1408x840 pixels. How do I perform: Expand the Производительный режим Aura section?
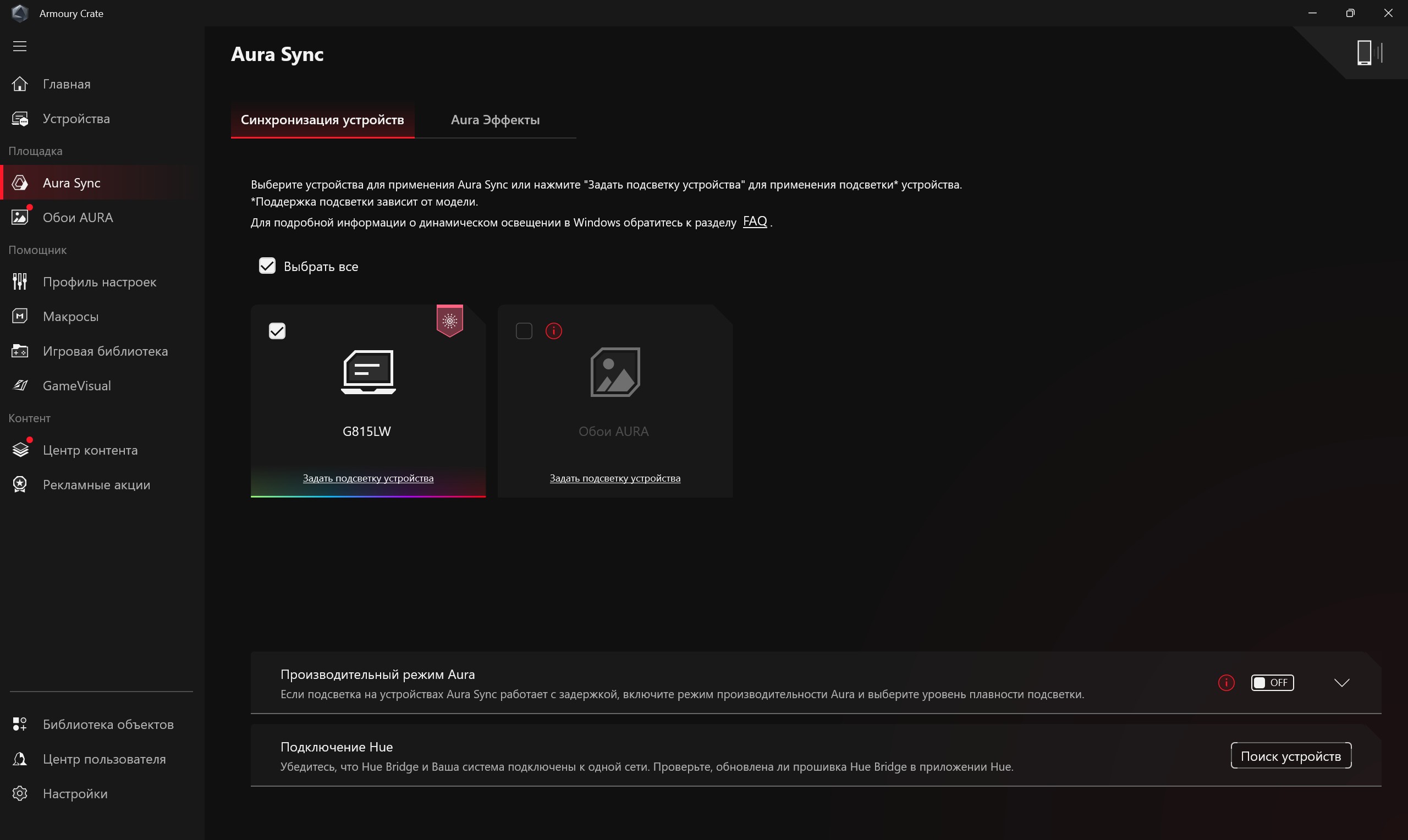(x=1342, y=683)
